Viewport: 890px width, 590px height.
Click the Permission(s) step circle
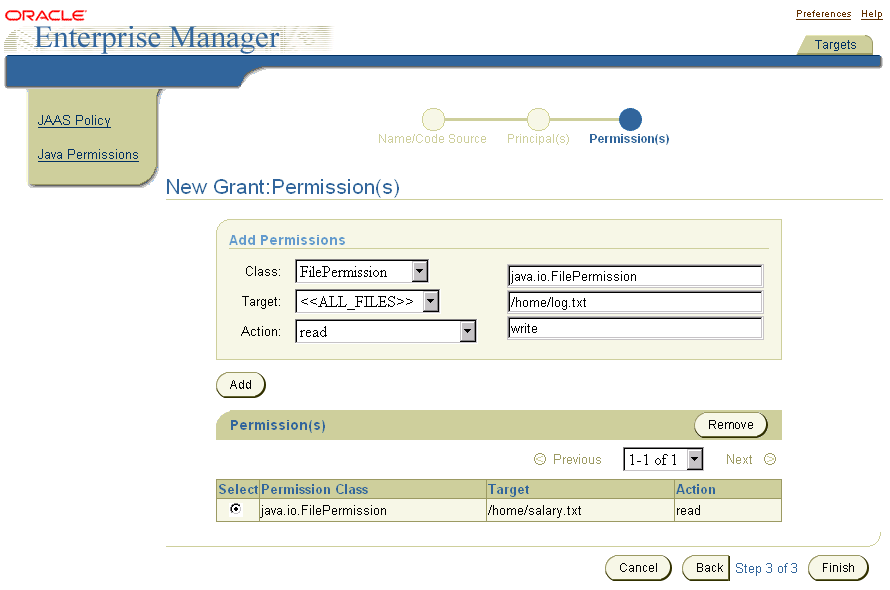pyautogui.click(x=630, y=119)
